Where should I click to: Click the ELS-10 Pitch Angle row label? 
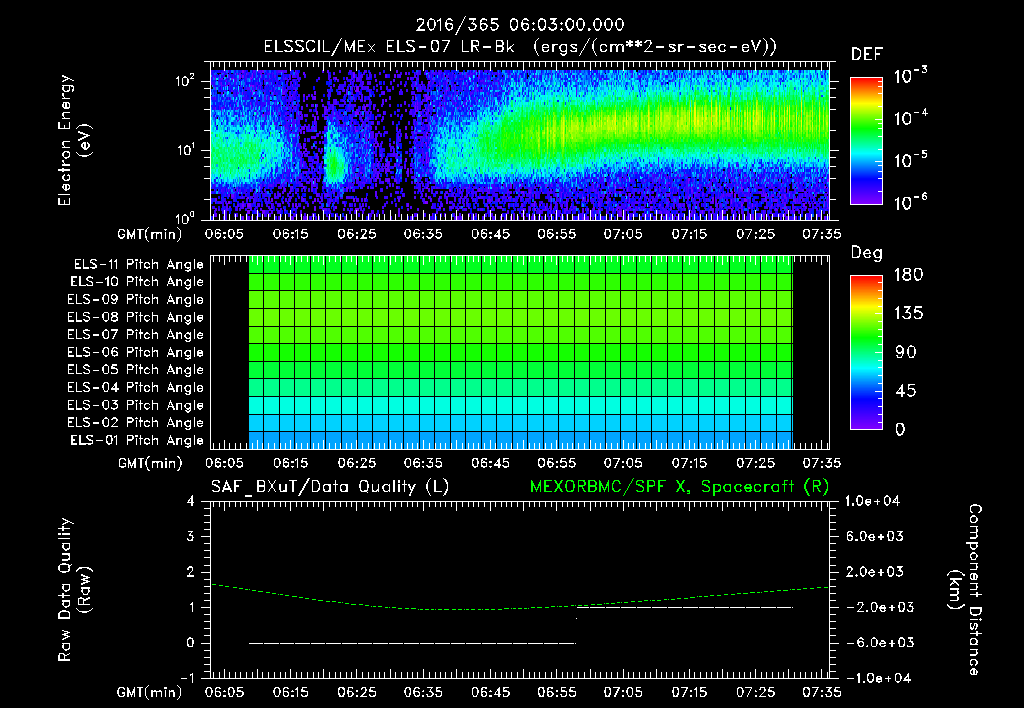pos(137,282)
